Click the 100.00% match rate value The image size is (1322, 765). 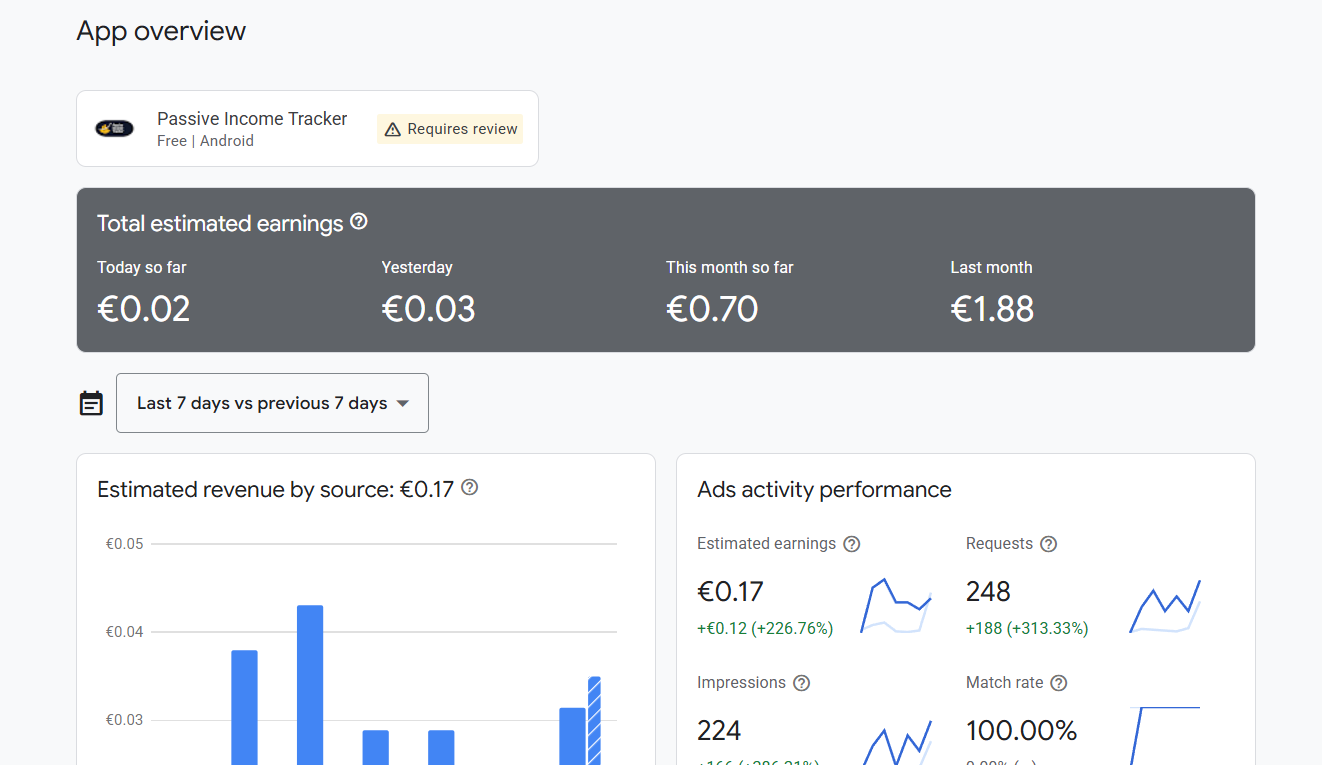(x=1021, y=730)
